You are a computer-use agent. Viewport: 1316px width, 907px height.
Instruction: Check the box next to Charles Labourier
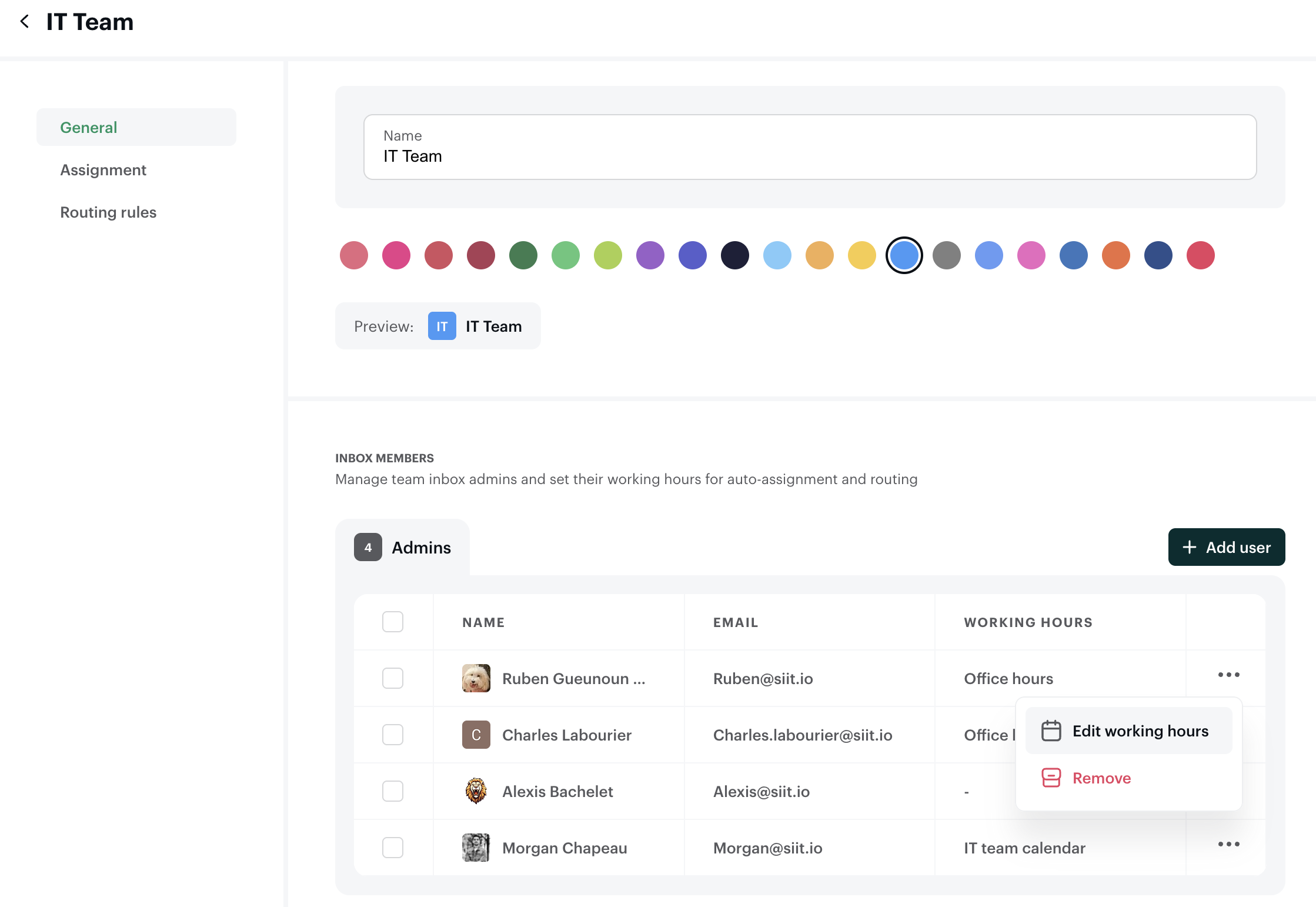pos(392,735)
